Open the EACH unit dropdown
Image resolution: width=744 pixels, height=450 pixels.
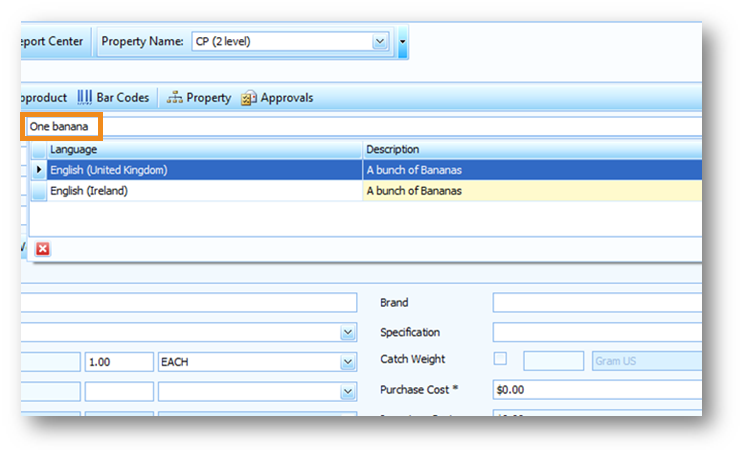[x=347, y=362]
